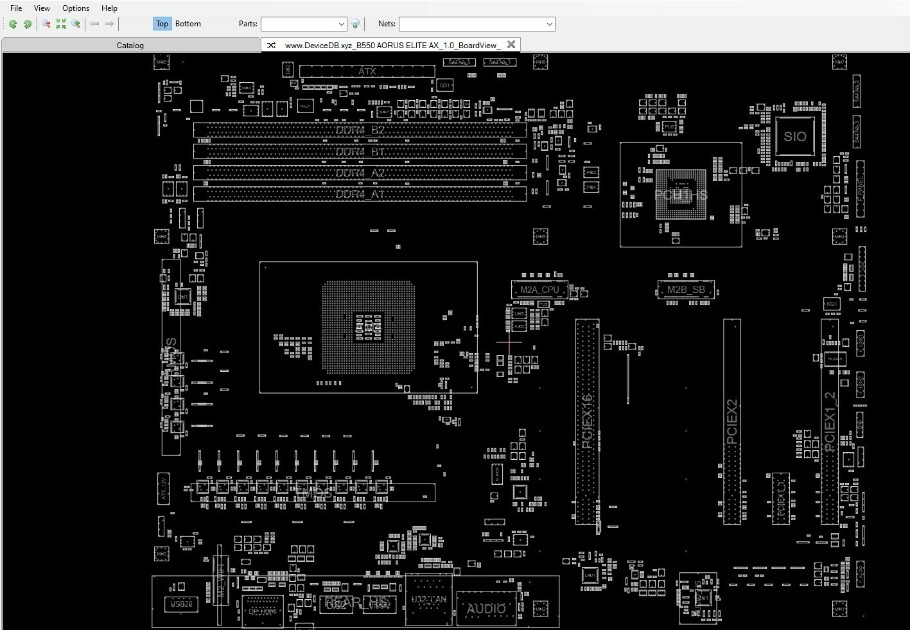This screenshot has height=630, width=910.
Task: Select the U32_LAN rear port component
Action: point(428,599)
